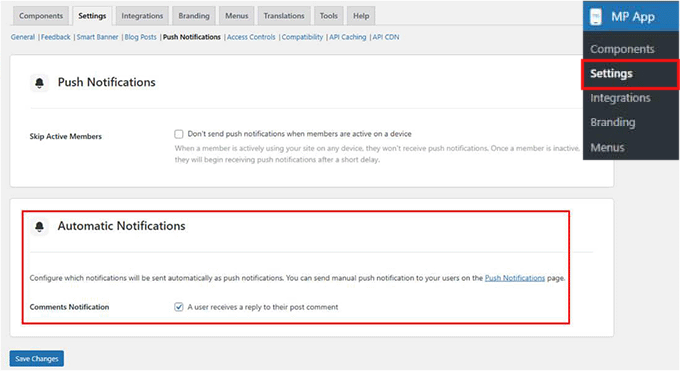The image size is (680, 371).
Task: Open the API CDN link
Action: (x=386, y=37)
